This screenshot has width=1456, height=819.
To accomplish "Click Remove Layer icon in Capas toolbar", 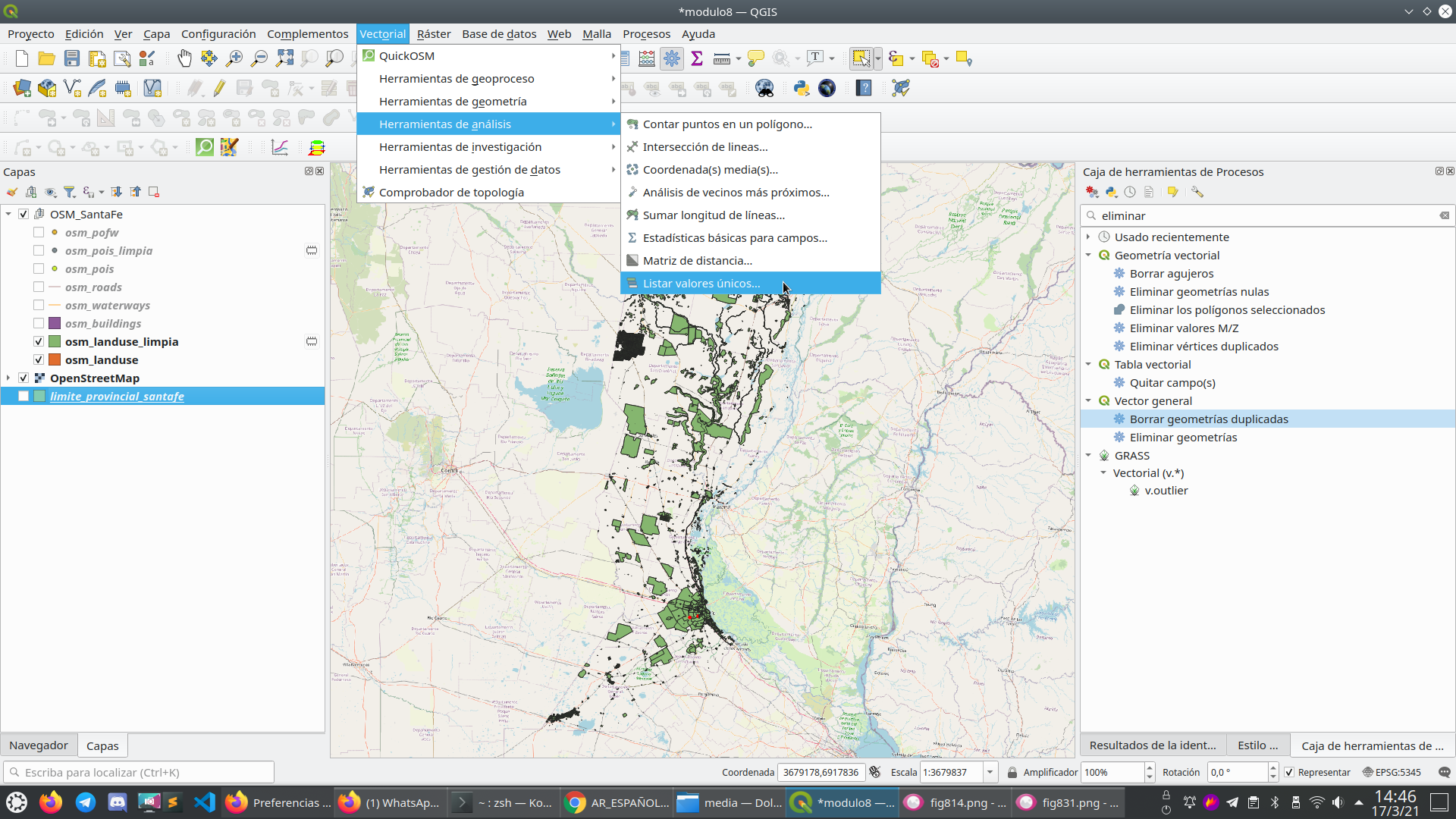I will coord(154,192).
